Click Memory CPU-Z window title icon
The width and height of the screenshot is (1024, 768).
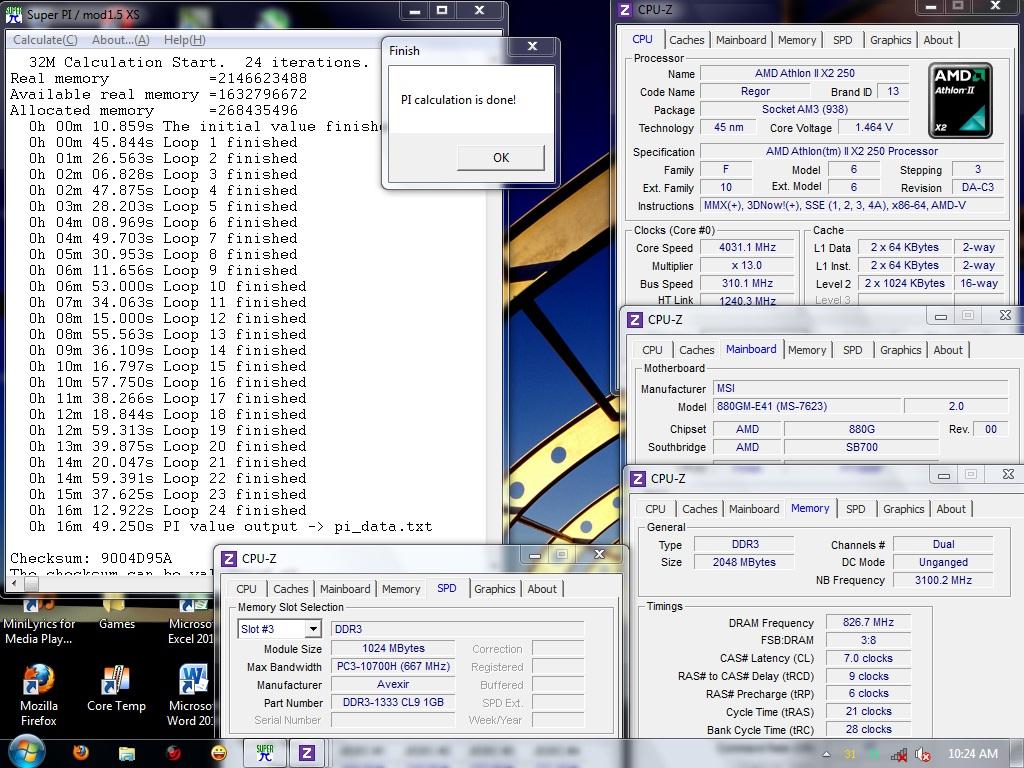(x=637, y=479)
